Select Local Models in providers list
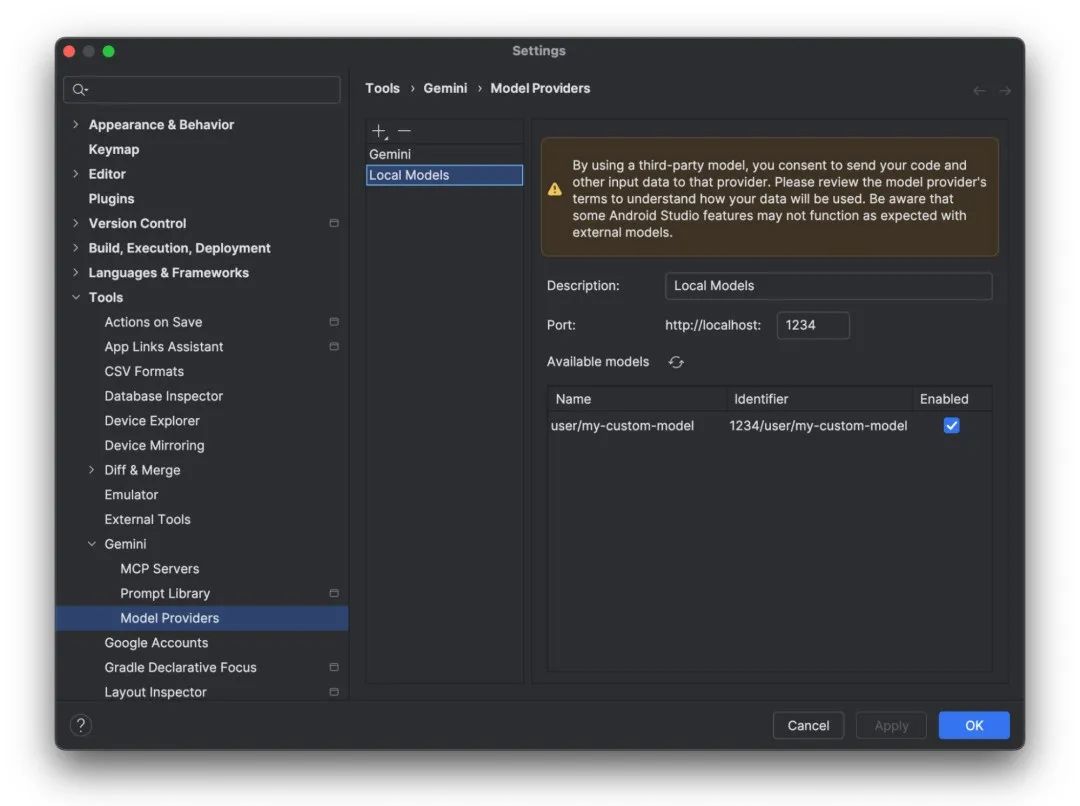 [444, 175]
